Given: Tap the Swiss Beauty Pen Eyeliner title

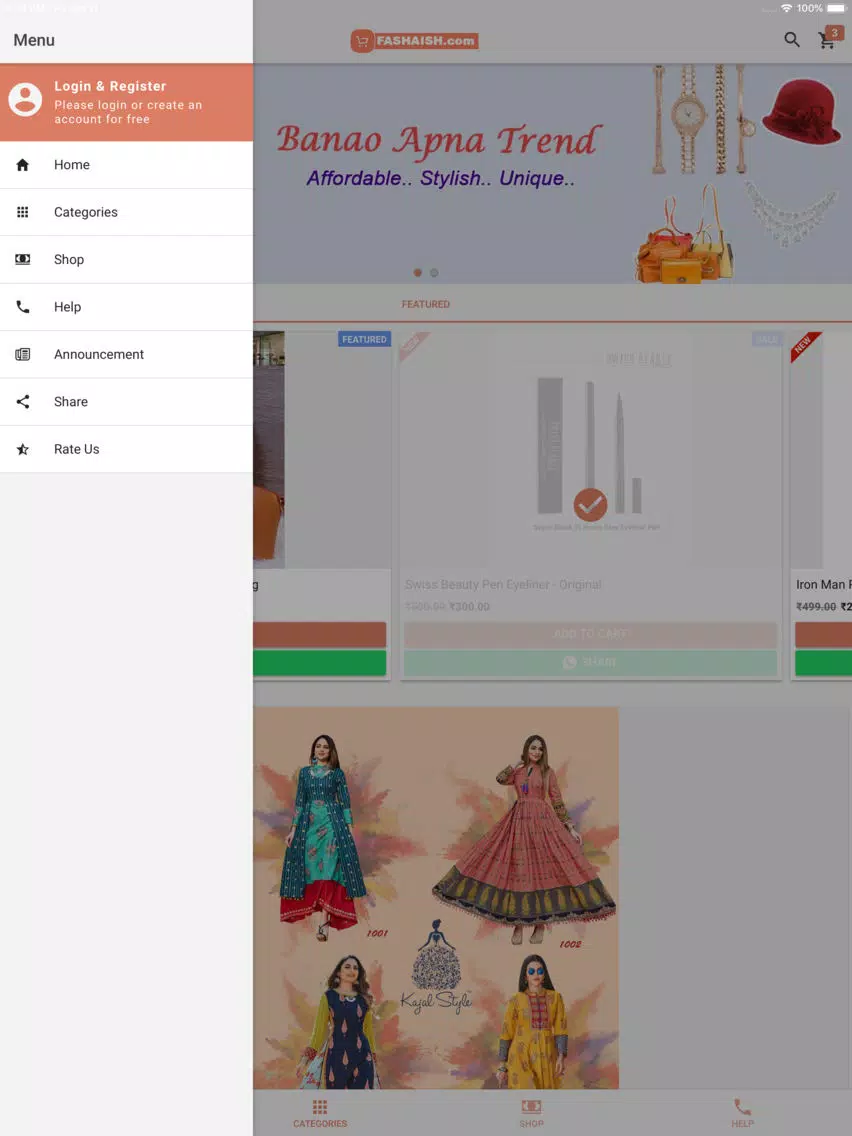Looking at the screenshot, I should [503, 585].
